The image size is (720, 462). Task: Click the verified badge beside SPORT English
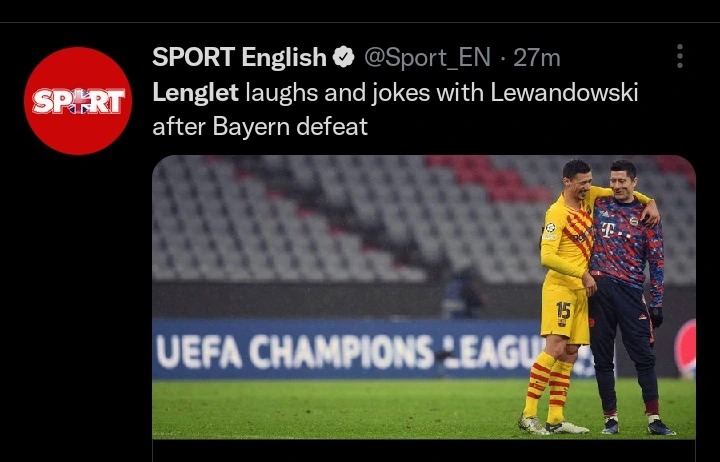click(343, 57)
